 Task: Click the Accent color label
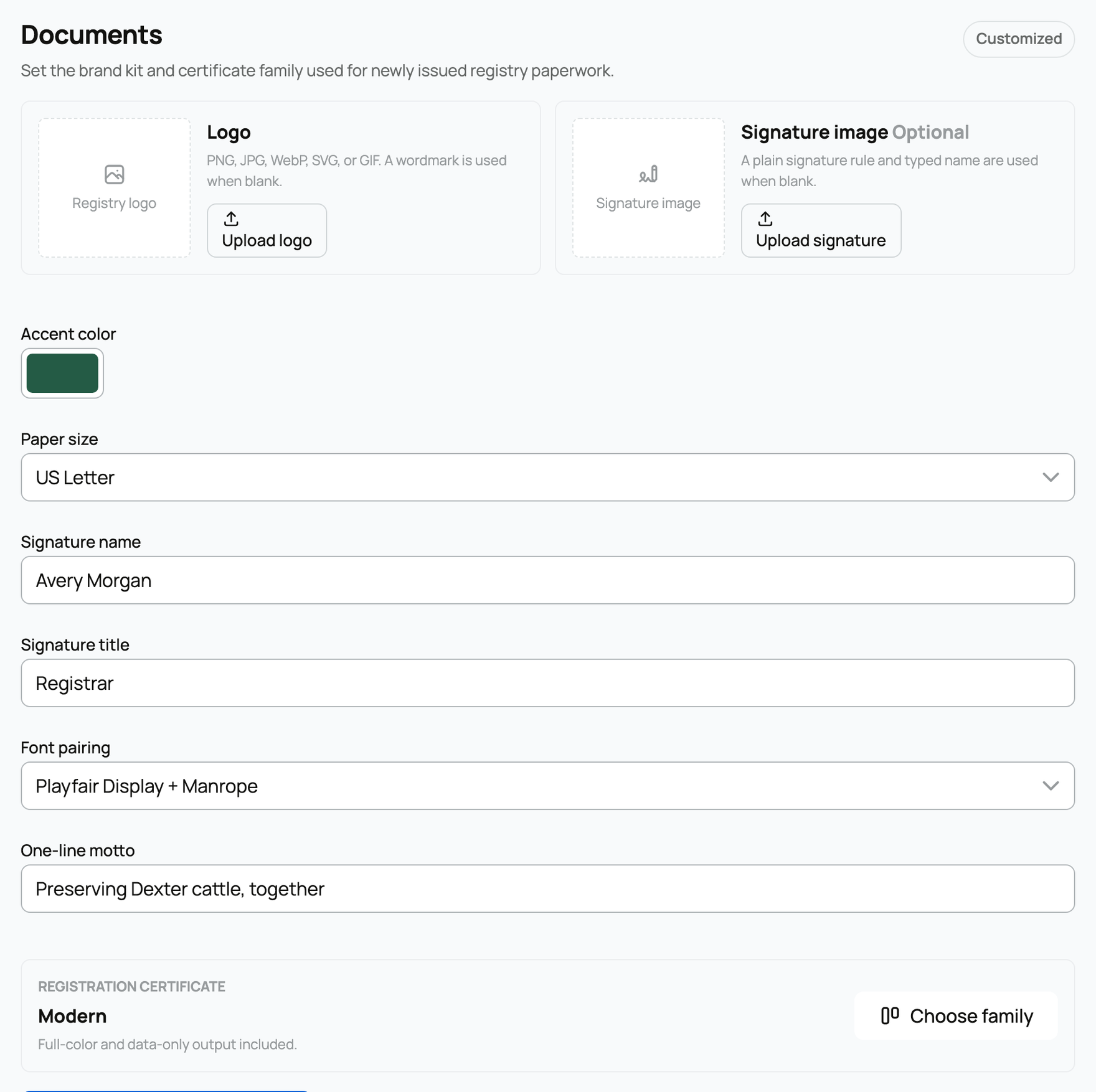[68, 334]
